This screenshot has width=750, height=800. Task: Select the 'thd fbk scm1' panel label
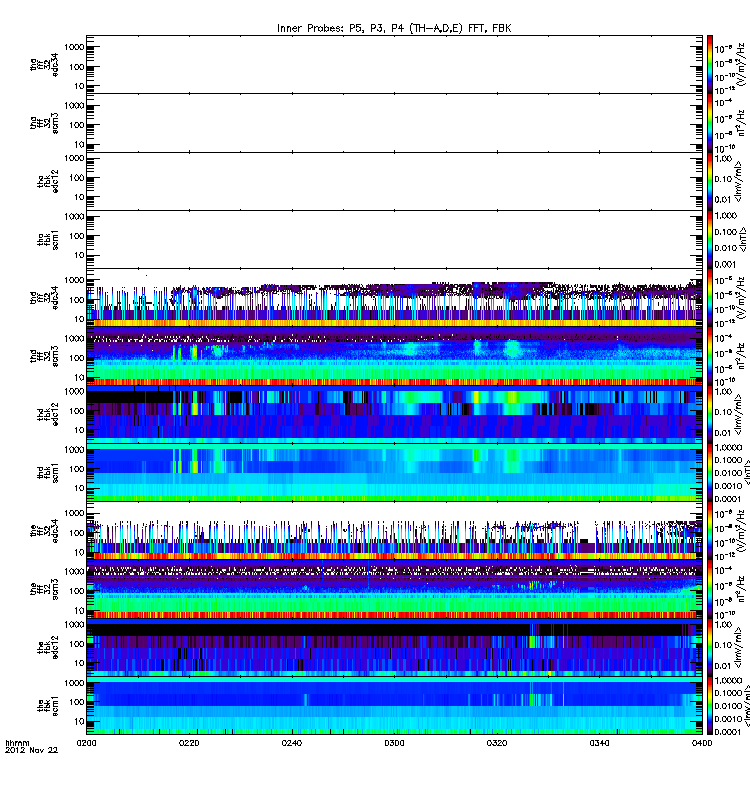[x=48, y=472]
